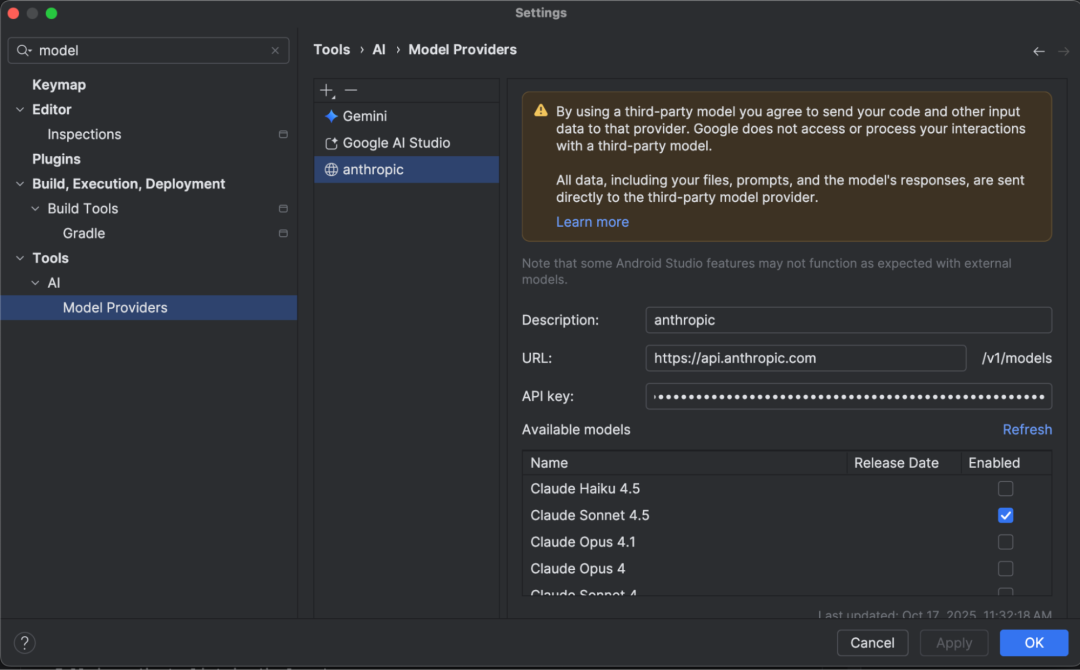
Task: Collapse the Build, Execution, Deployment section
Action: (x=20, y=184)
